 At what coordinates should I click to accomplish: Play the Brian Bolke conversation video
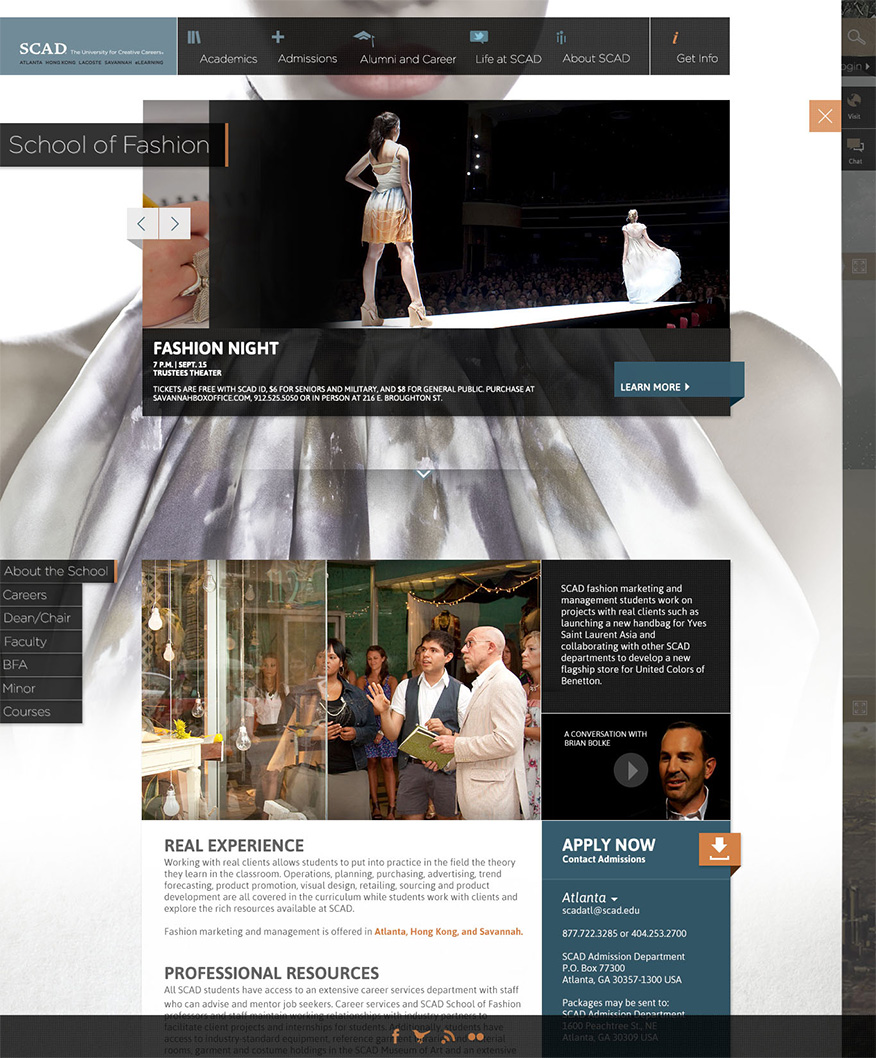click(x=631, y=770)
